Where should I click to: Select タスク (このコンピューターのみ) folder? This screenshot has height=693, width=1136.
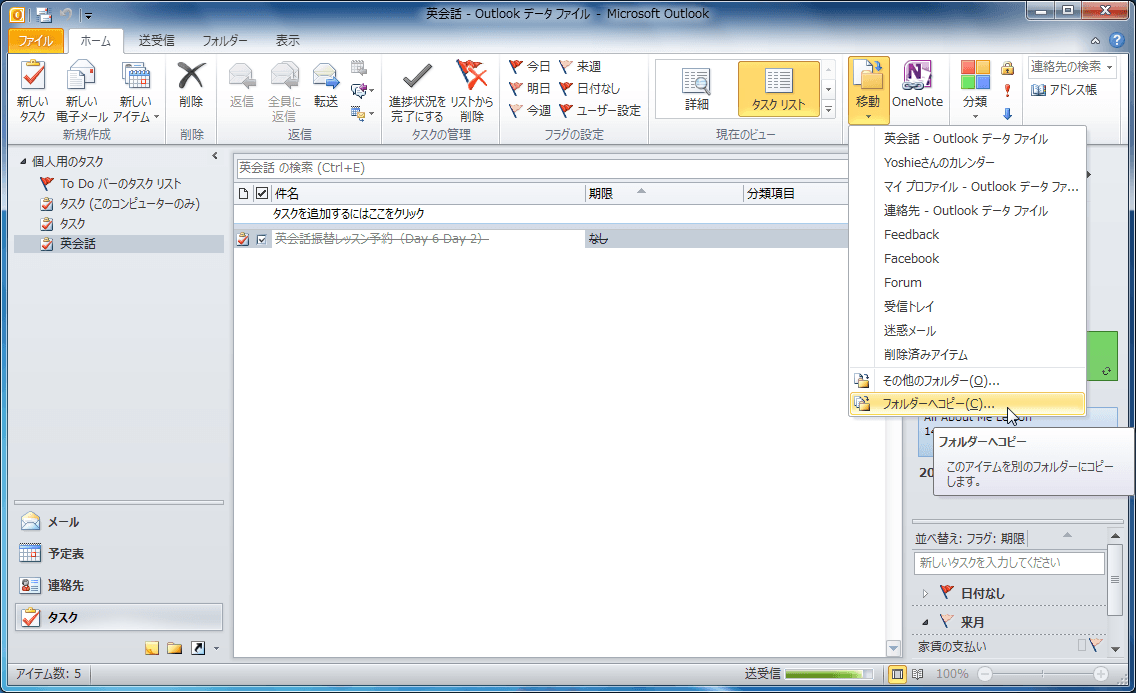coord(120,204)
